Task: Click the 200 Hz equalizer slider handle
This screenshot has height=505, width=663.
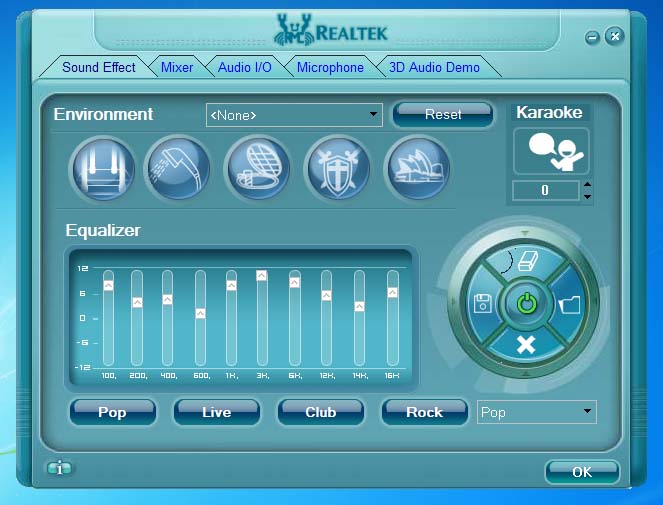Action: pos(137,302)
